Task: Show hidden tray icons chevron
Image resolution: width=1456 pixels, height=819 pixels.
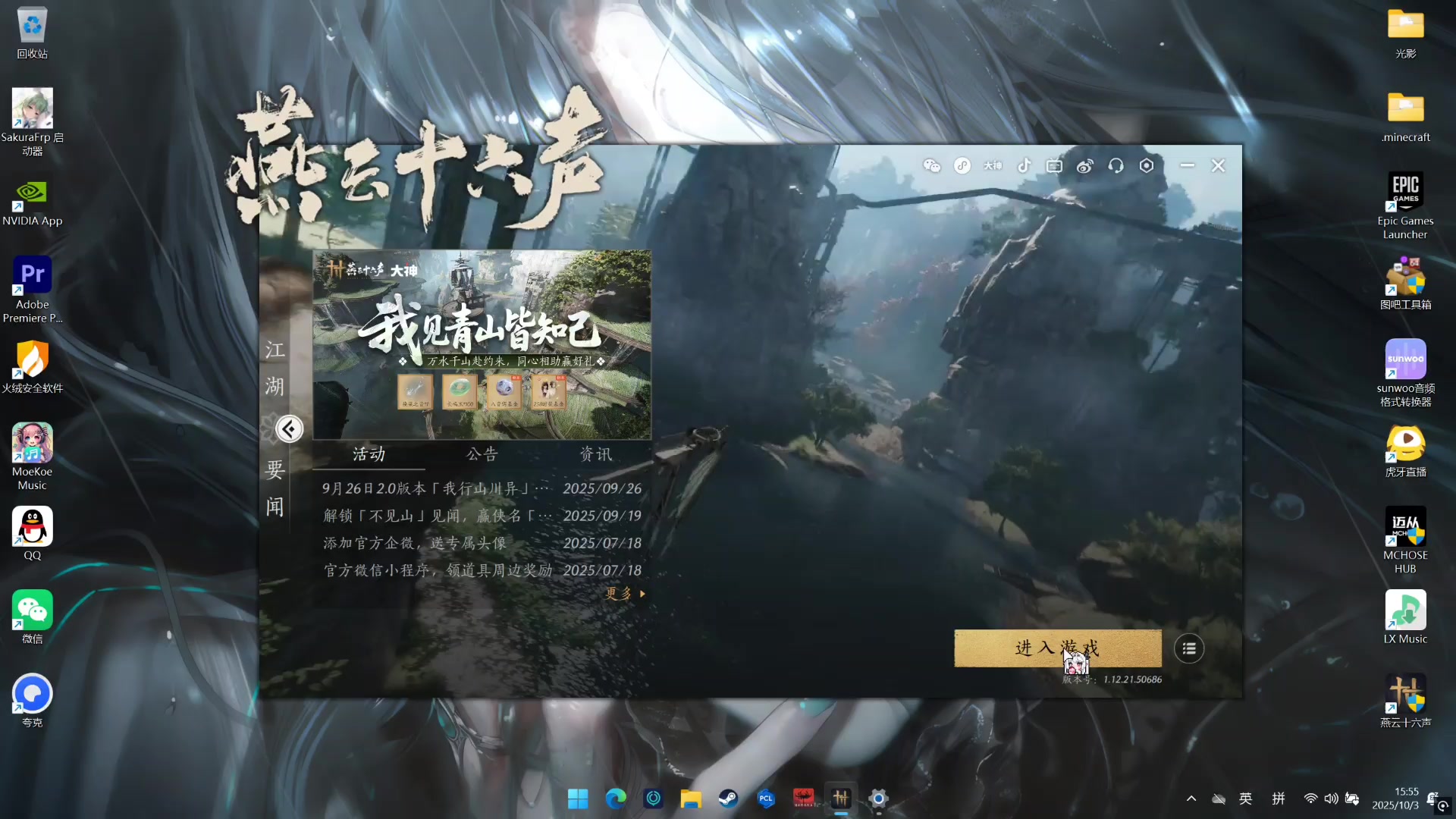Action: 1191,799
